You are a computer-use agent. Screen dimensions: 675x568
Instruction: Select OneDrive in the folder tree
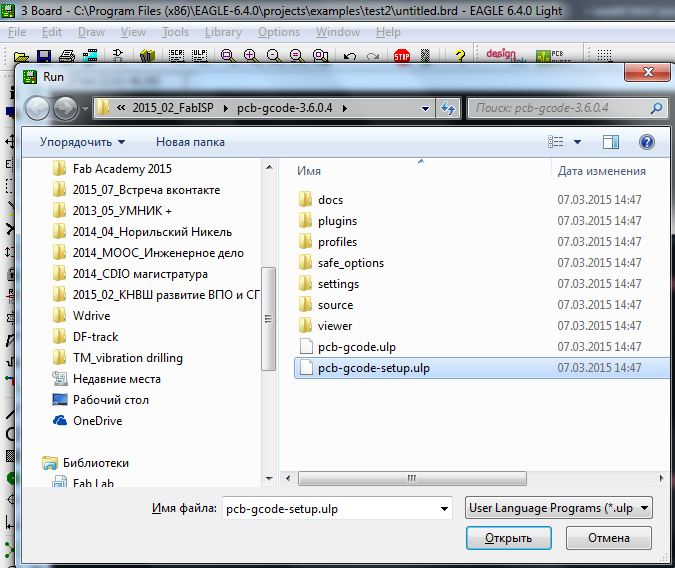(98, 421)
